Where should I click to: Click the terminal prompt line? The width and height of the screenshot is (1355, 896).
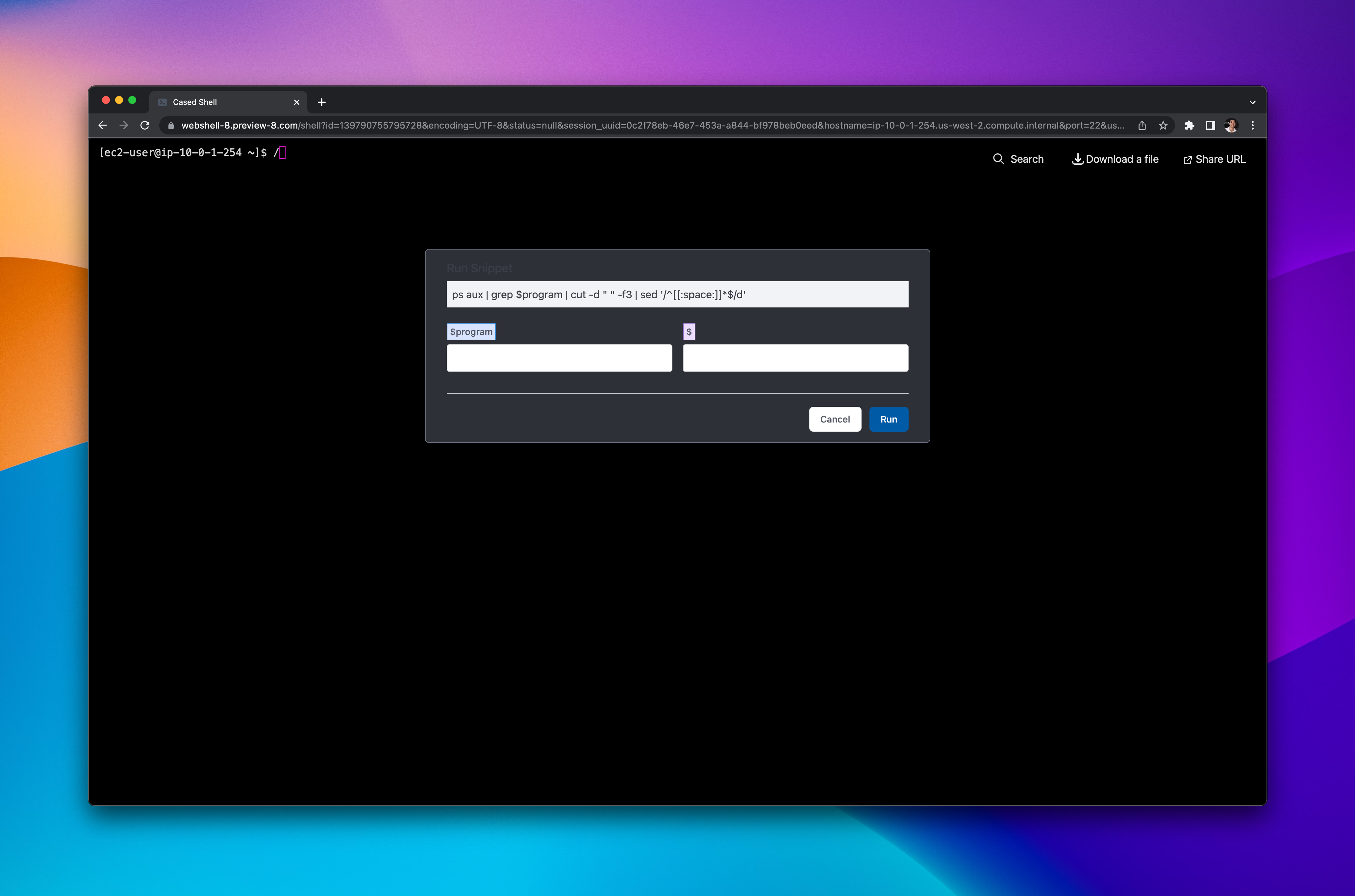(192, 153)
